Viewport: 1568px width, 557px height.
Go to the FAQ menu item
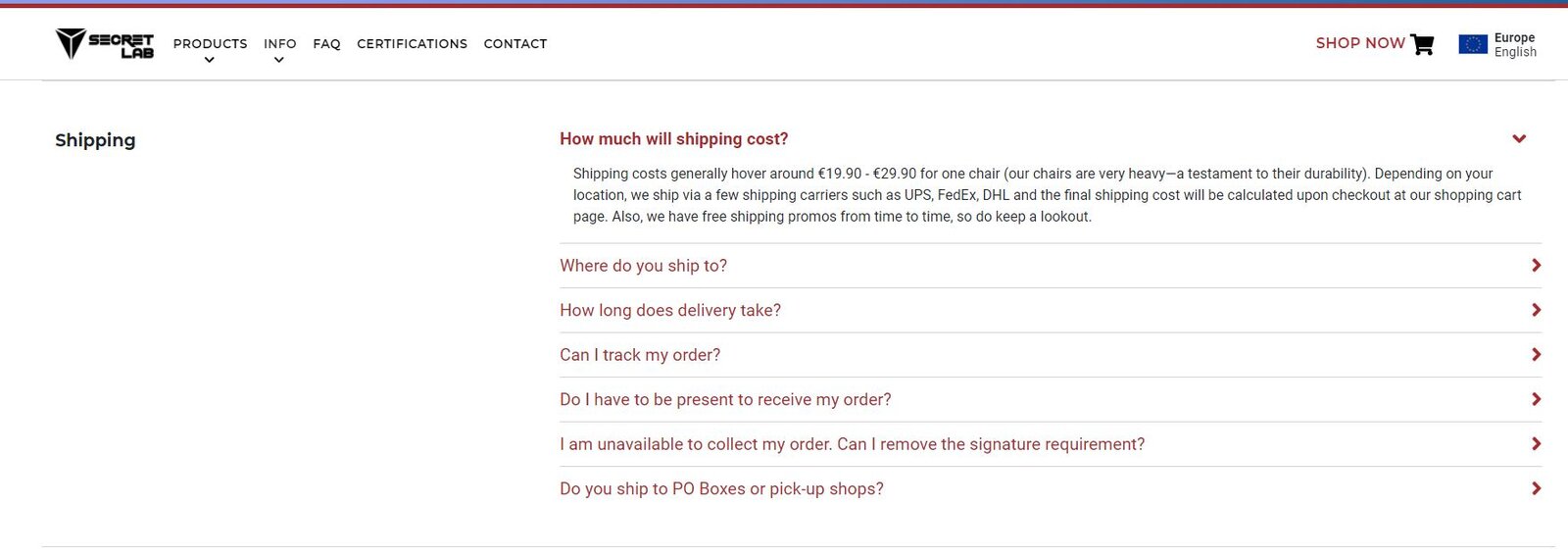[x=326, y=44]
